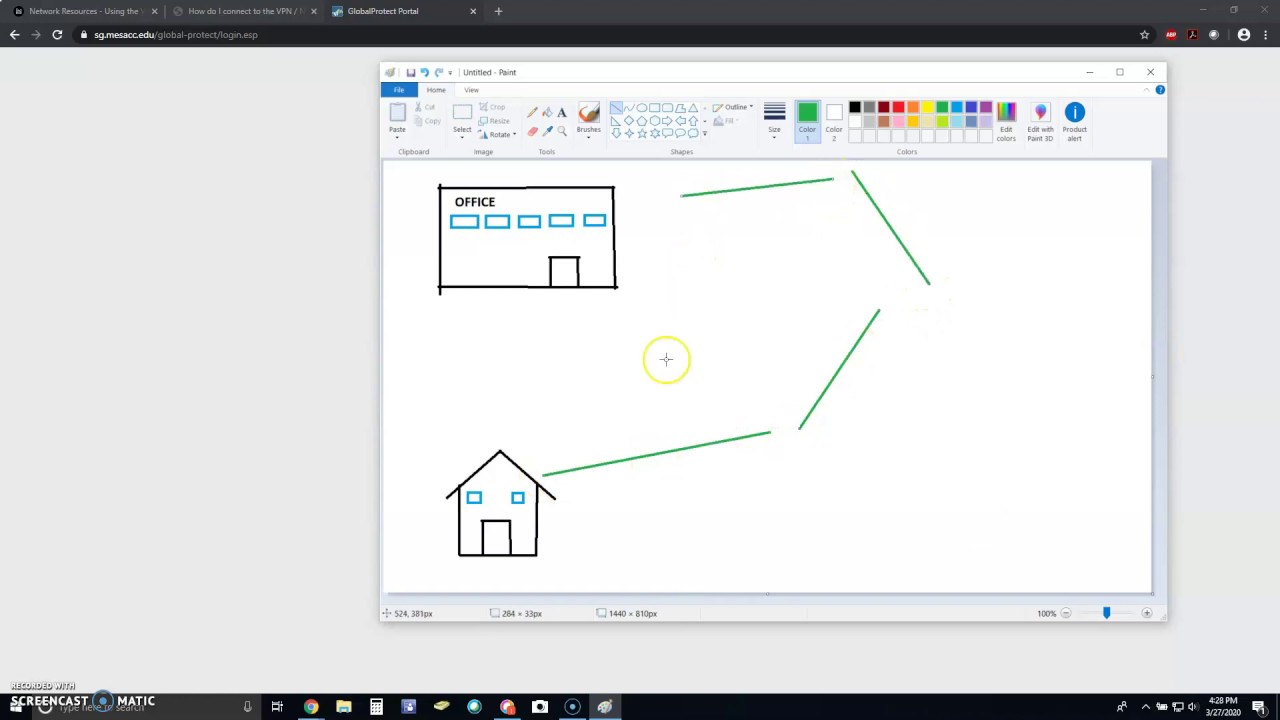Click the browser address bar URL
Image resolution: width=1280 pixels, height=720 pixels.
[x=176, y=35]
